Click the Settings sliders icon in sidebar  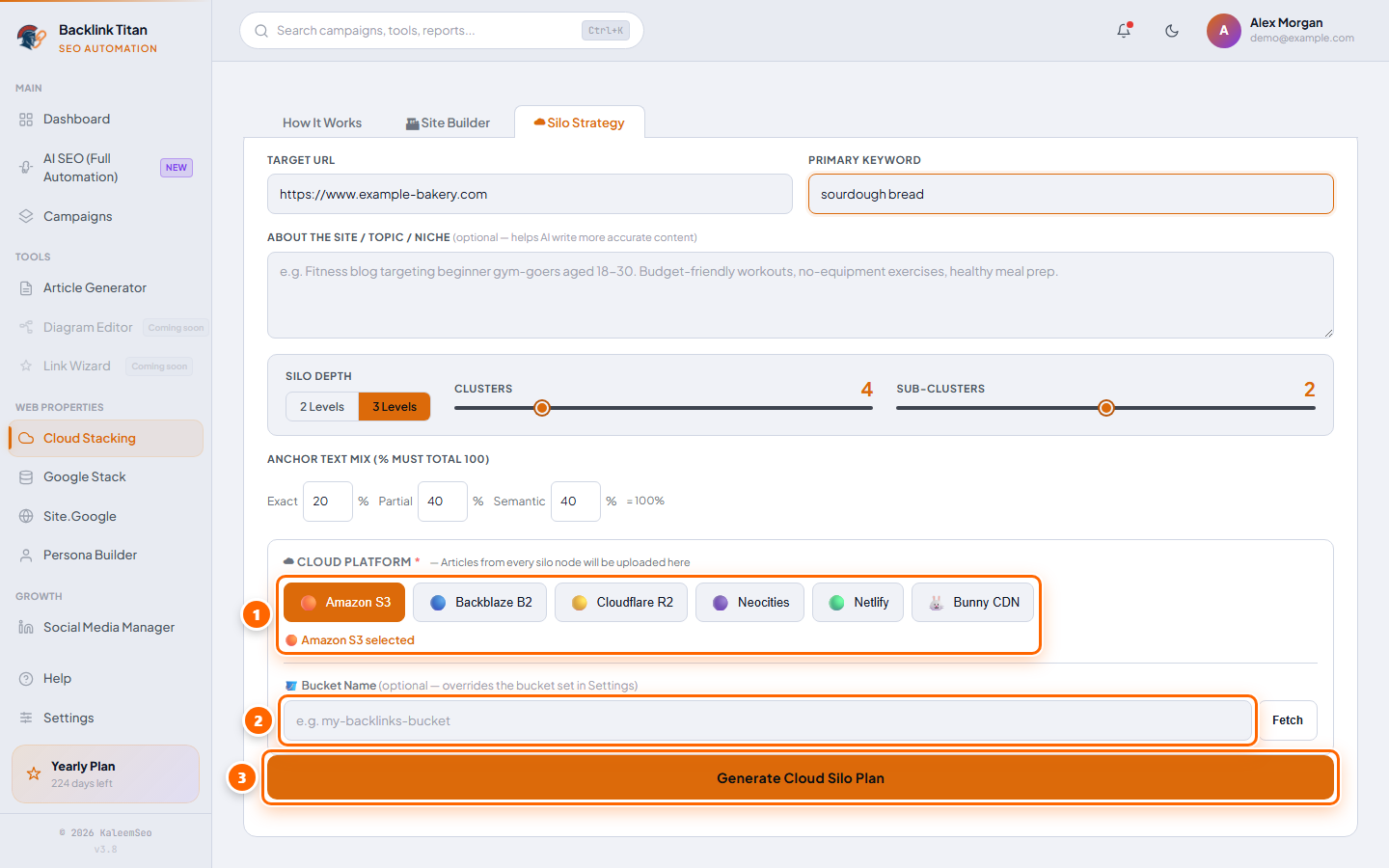coord(26,718)
